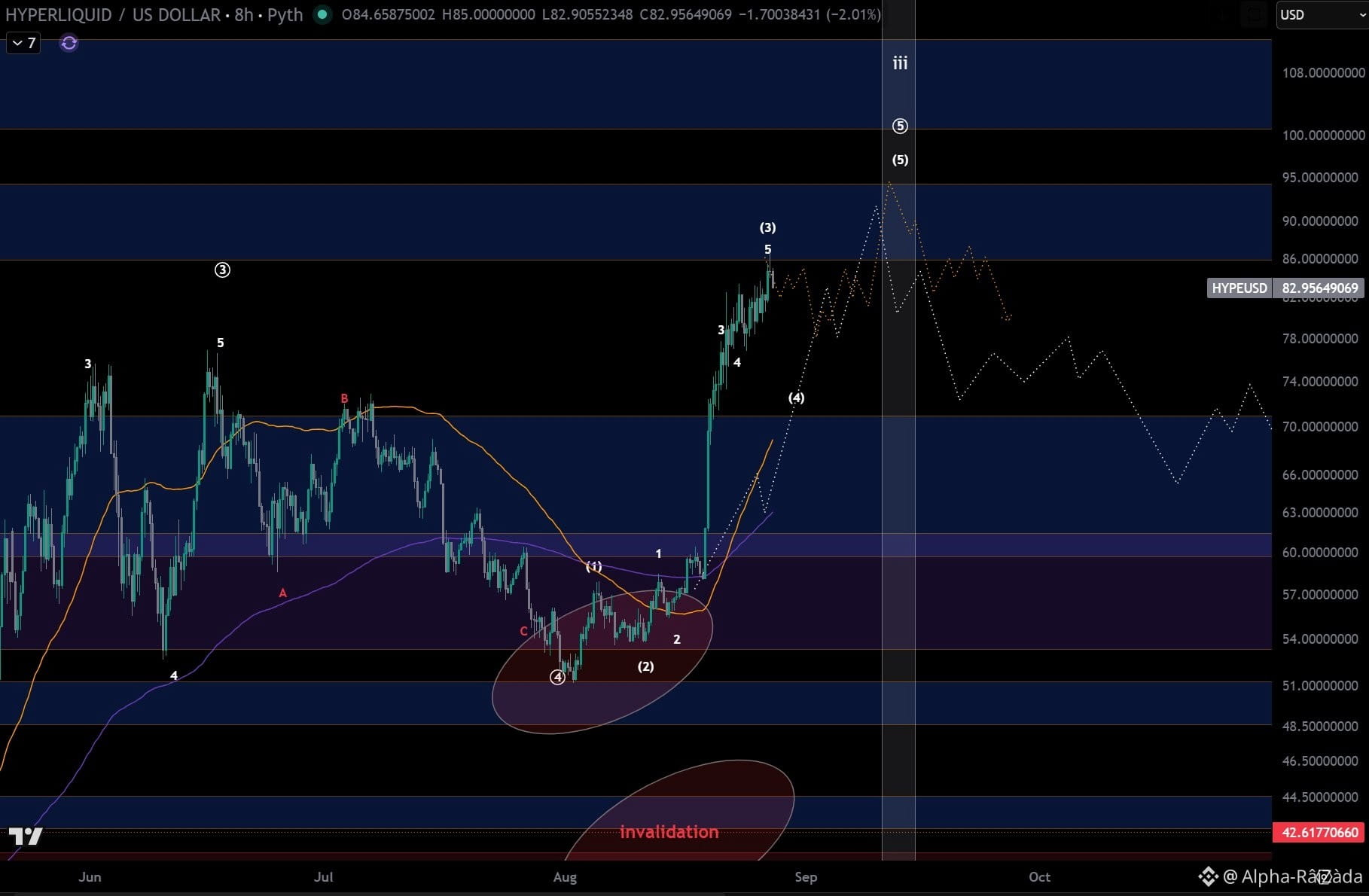Select the red invalidation label
The image size is (1369, 896).
click(669, 832)
